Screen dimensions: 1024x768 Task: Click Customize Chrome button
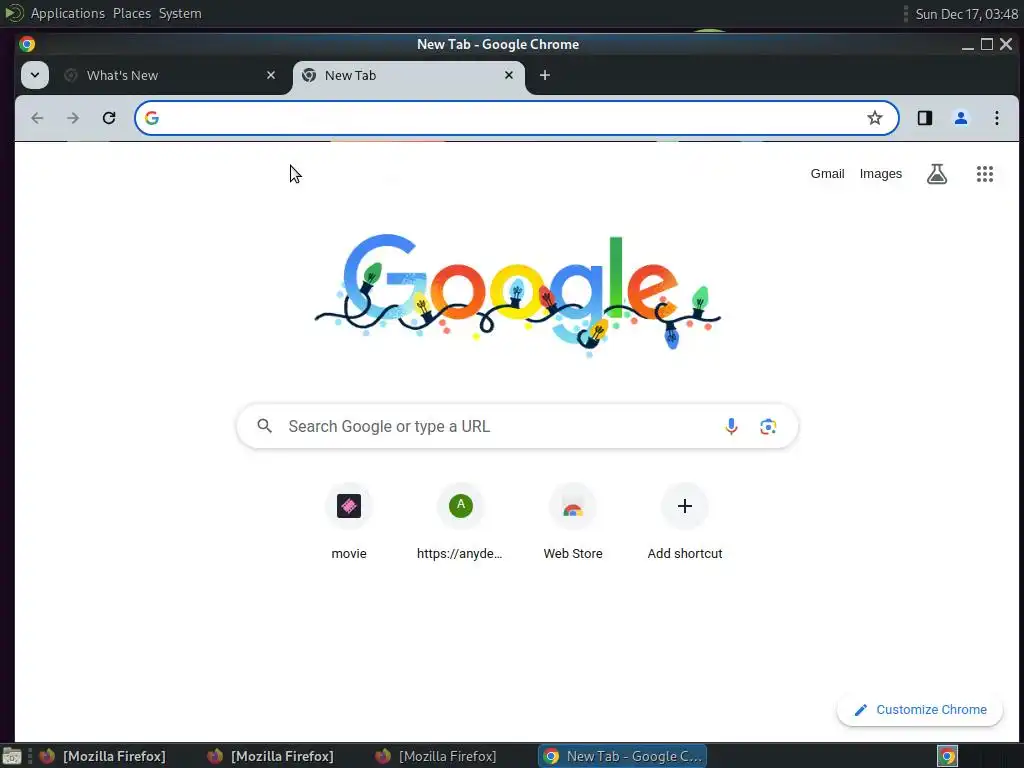(920, 710)
